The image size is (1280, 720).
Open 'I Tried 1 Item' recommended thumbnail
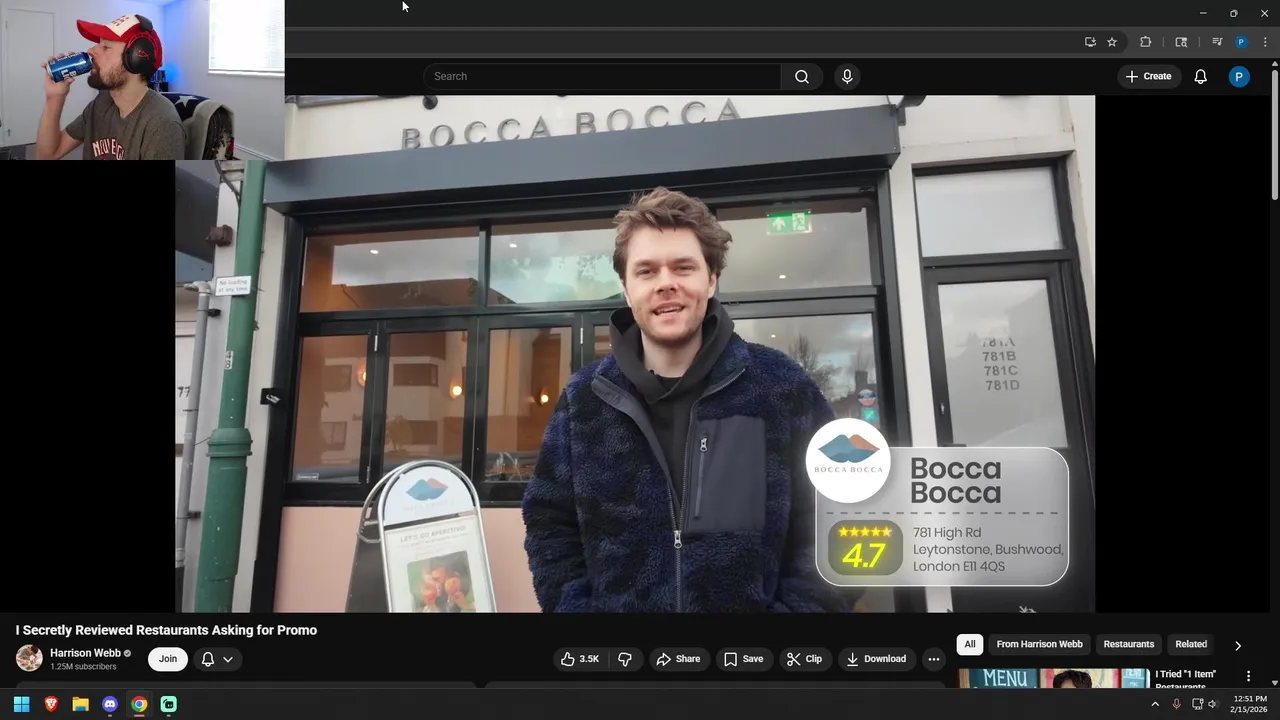tap(1054, 678)
